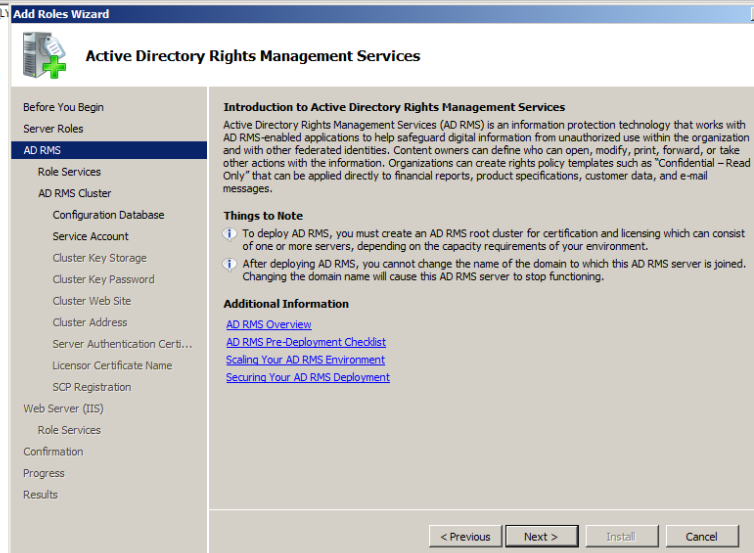Screen dimensions: 754x553
Task: Select the AD RMS Cluster step
Action: (x=74, y=193)
